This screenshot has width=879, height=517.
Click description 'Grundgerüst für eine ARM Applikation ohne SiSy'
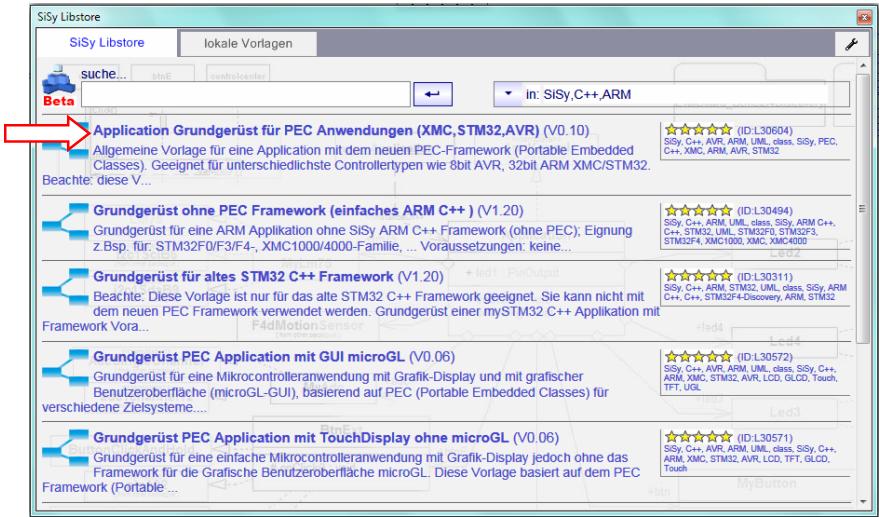click(x=363, y=238)
